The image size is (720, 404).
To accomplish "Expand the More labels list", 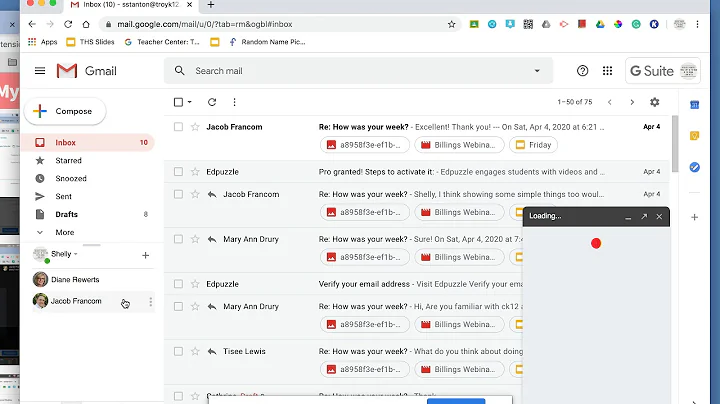I will point(64,232).
